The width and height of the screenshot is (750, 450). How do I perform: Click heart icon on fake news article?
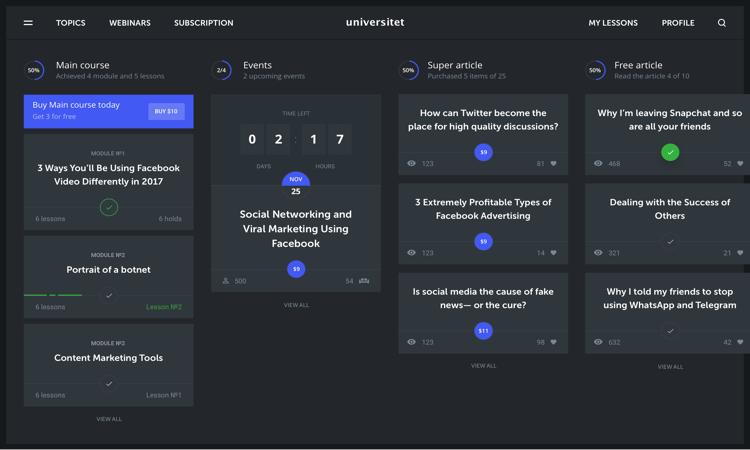coord(554,342)
